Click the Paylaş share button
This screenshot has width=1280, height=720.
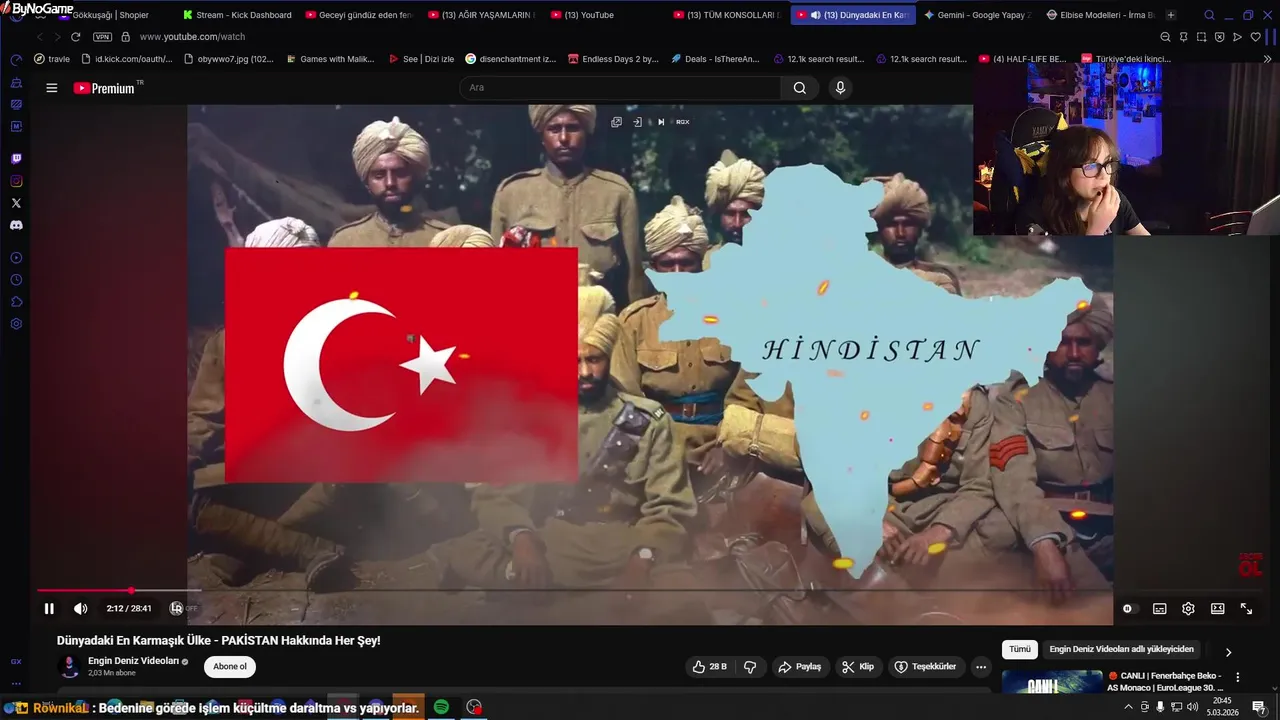pyautogui.click(x=800, y=667)
